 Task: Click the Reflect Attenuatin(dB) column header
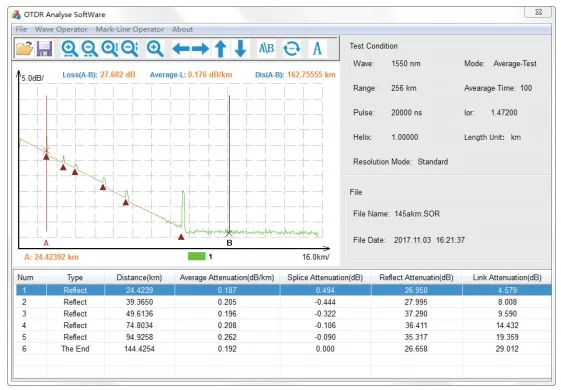click(x=416, y=278)
